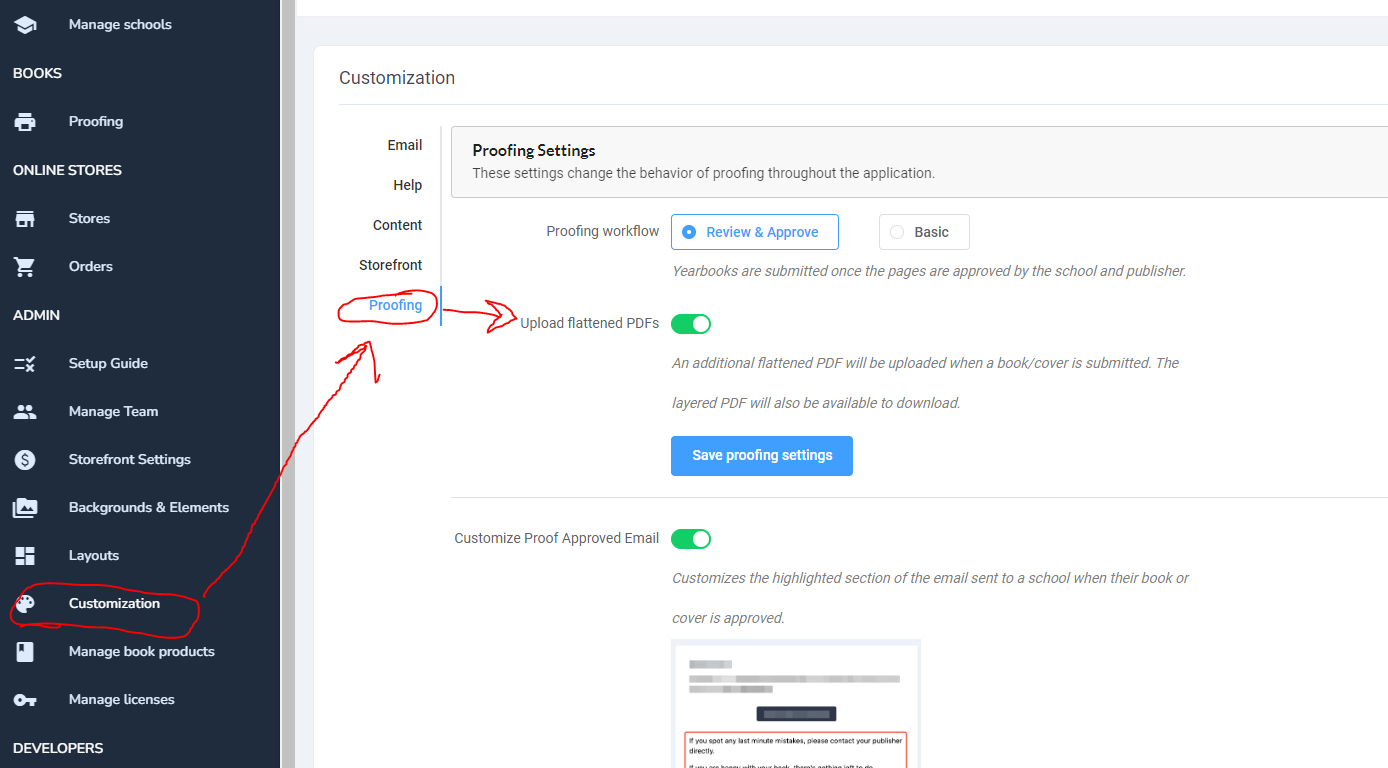
Task: Click the 'An additional flattened PDF' description
Action: tap(926, 383)
